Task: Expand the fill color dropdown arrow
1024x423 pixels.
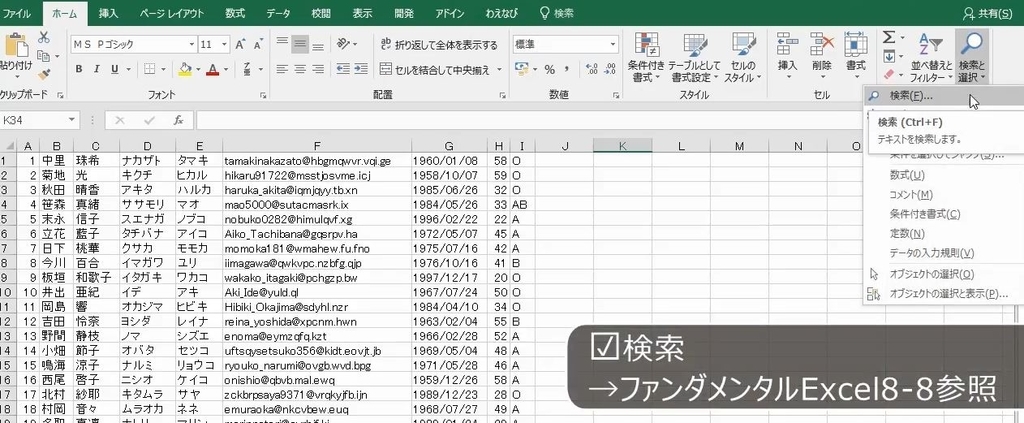Action: tap(198, 69)
